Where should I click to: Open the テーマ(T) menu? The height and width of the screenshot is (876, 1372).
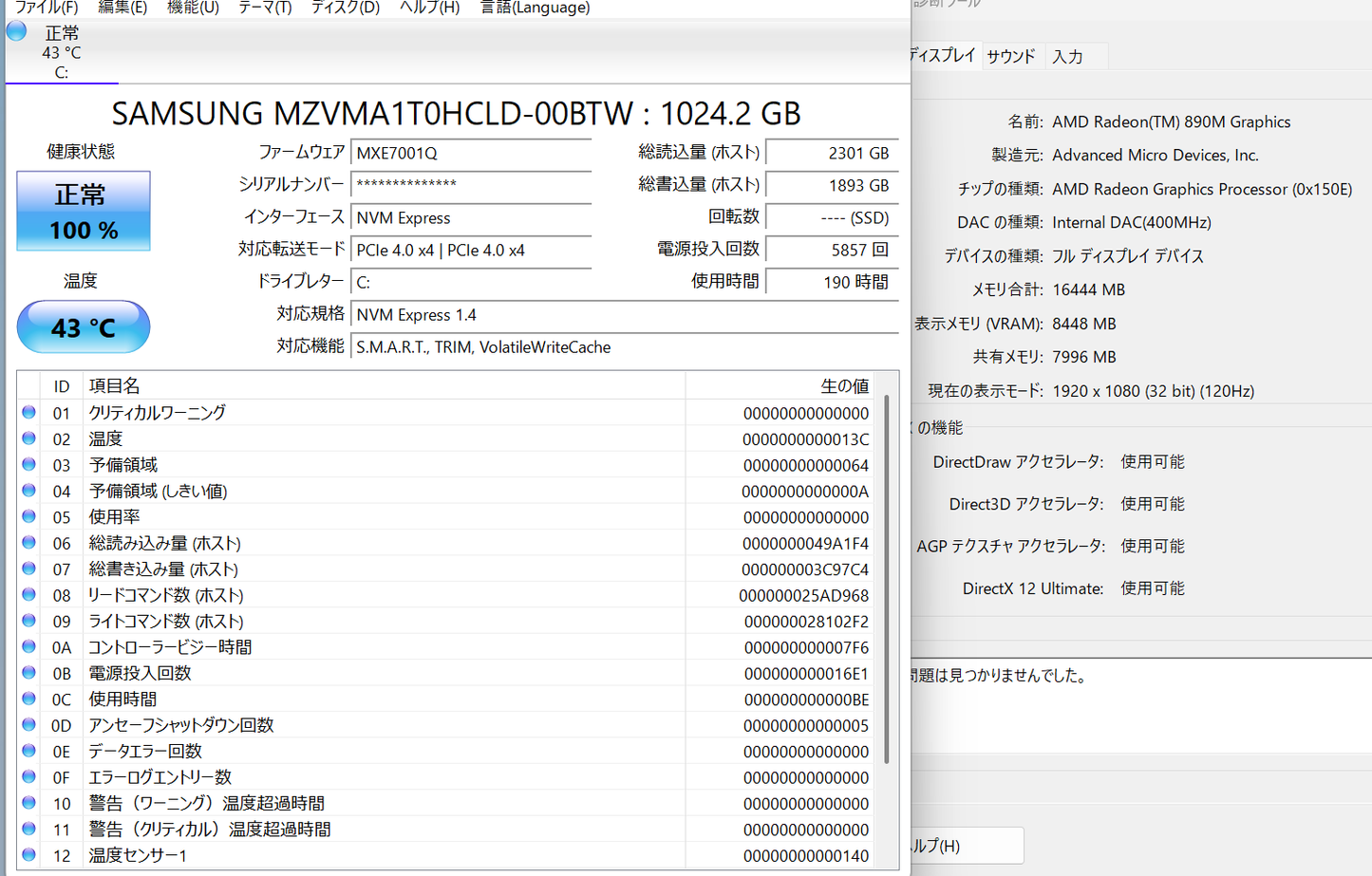(x=265, y=8)
